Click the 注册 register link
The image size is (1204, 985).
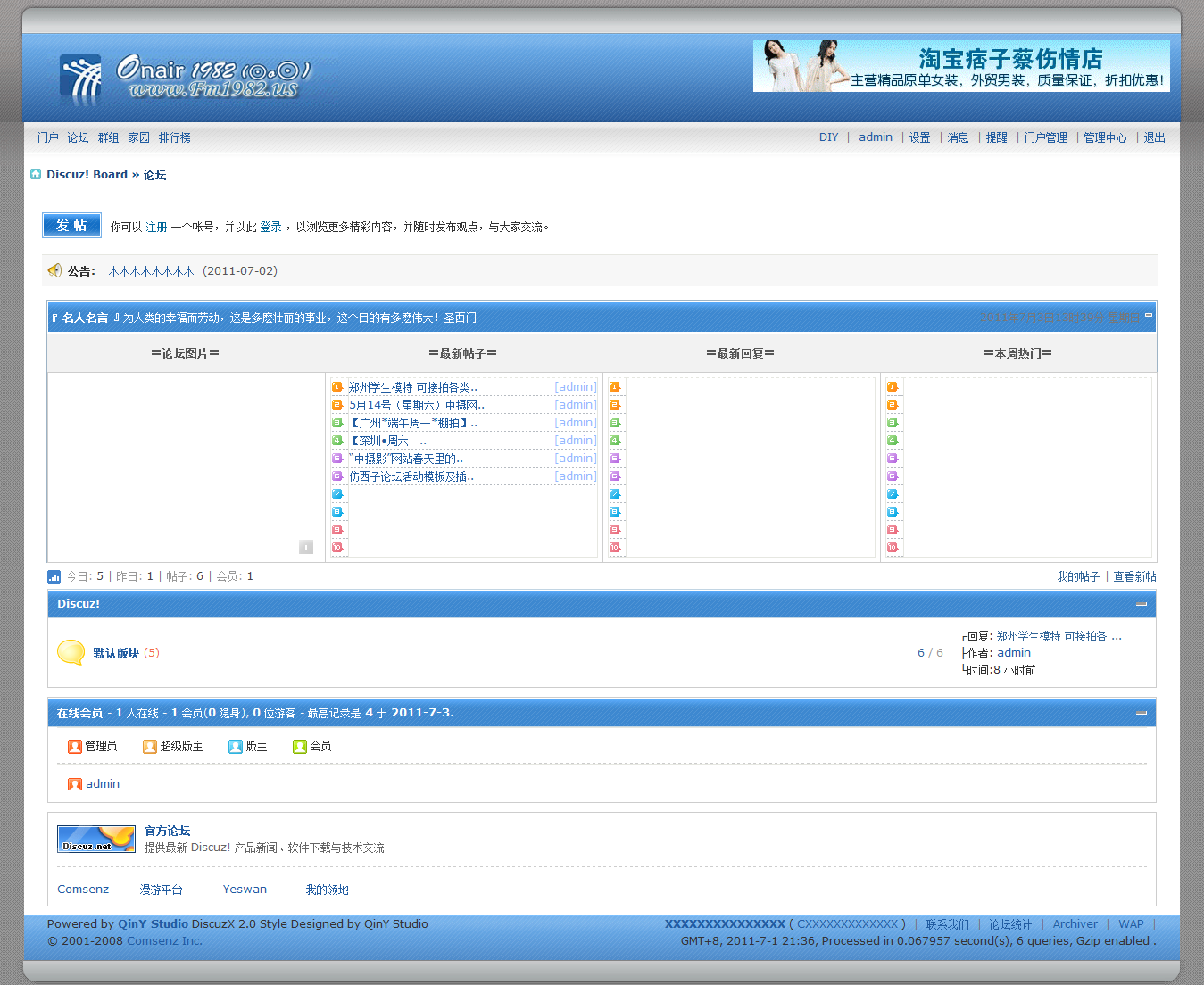[x=156, y=227]
